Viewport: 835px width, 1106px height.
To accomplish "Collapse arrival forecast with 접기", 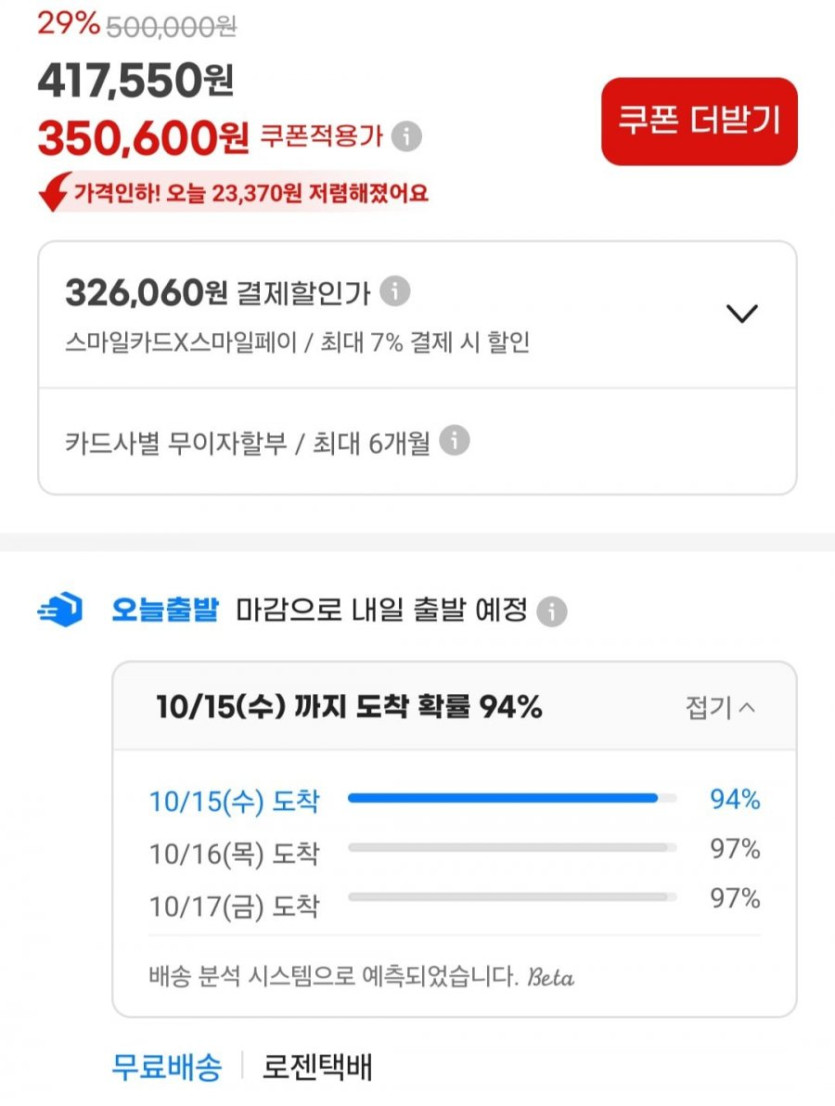I will click(x=720, y=708).
